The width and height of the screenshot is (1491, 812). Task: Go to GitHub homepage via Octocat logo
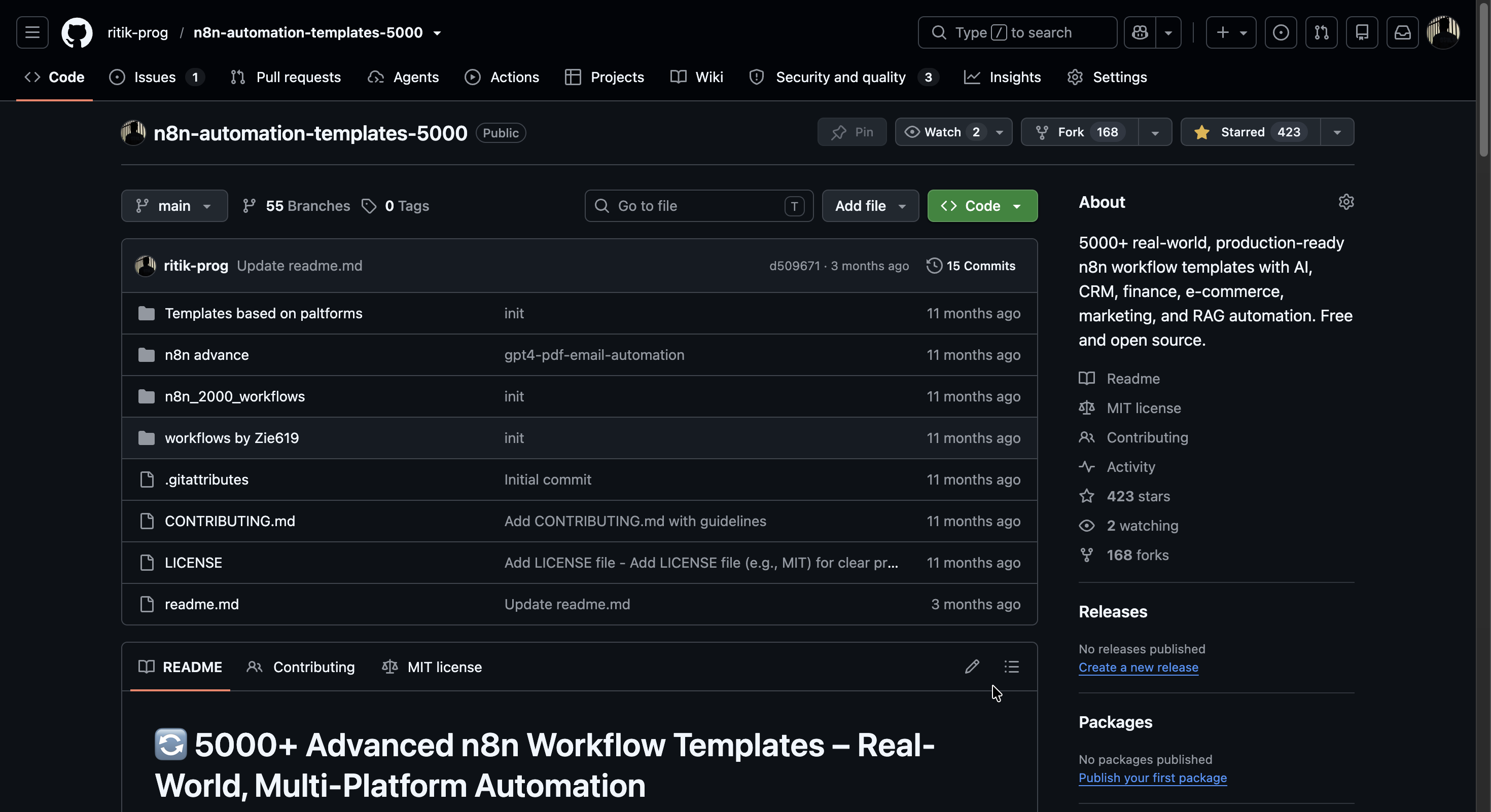click(x=77, y=32)
